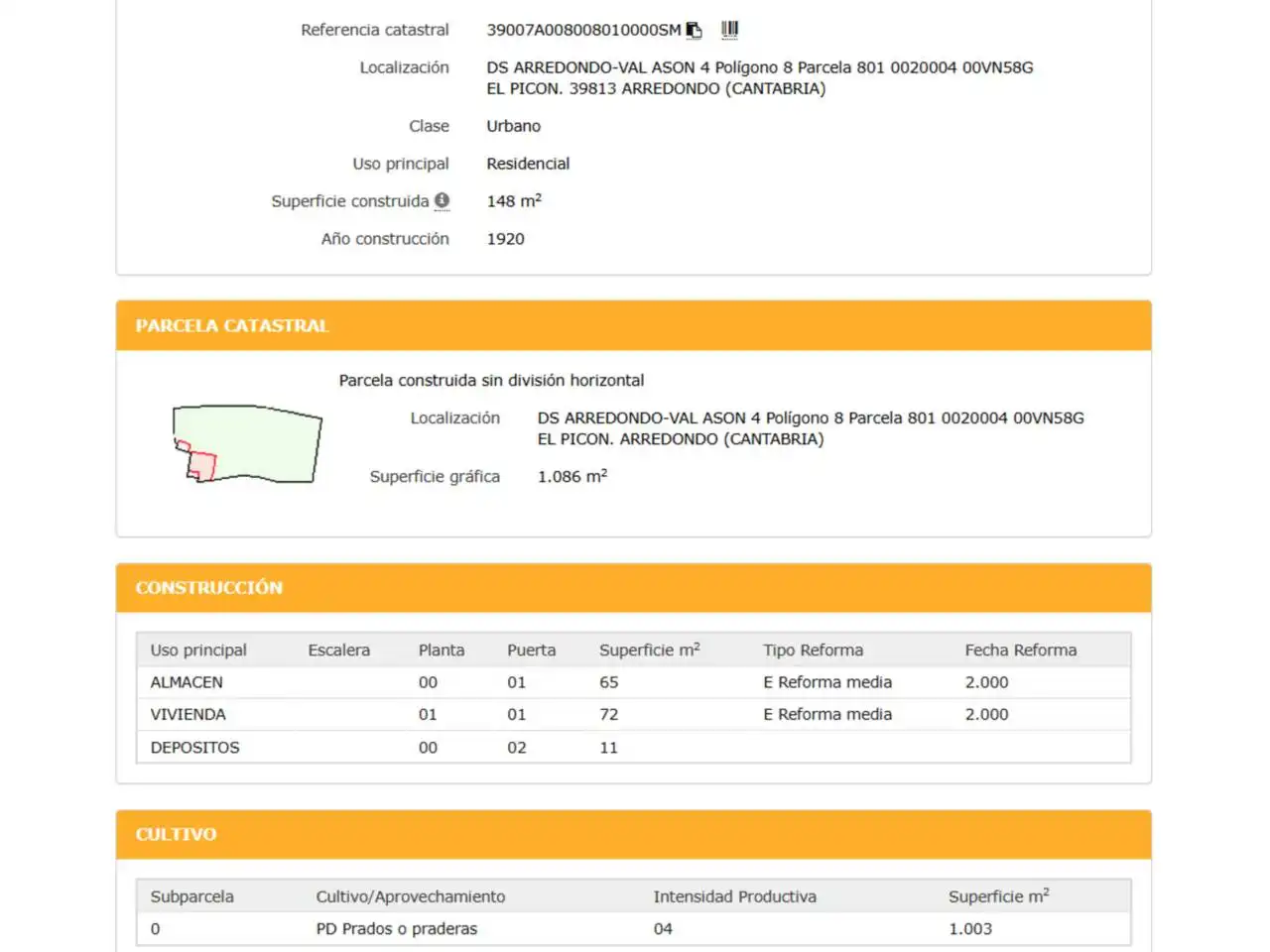Select EL PICON. 39813 ARREDONDO (CANTABRIA) line

point(656,88)
